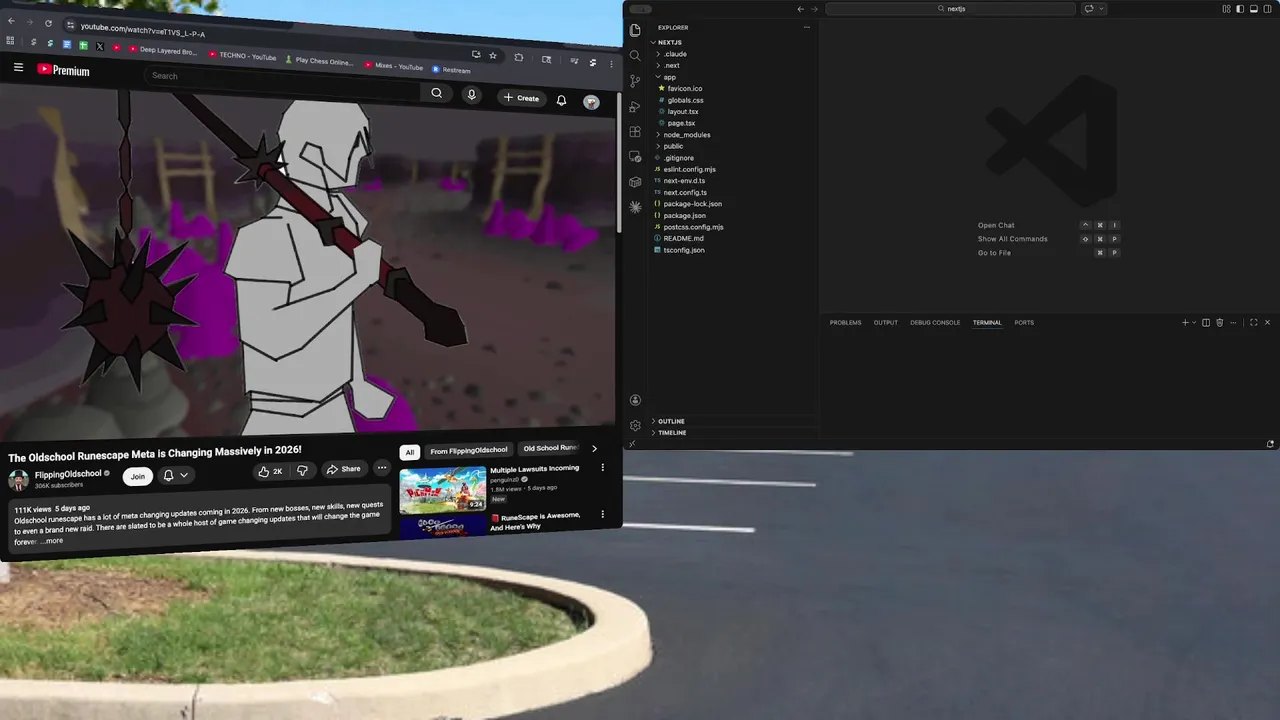Go to the YouTube Premium home logo
This screenshot has width=1280, height=720.
click(64, 70)
